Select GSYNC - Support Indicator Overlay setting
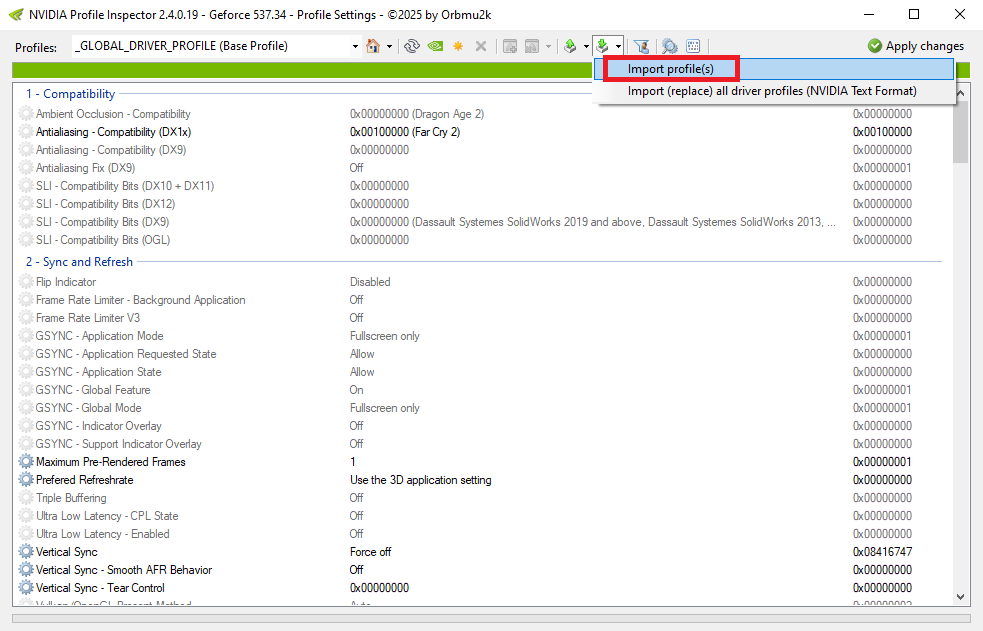Screen dimensions: 983x631 (481, 444)
